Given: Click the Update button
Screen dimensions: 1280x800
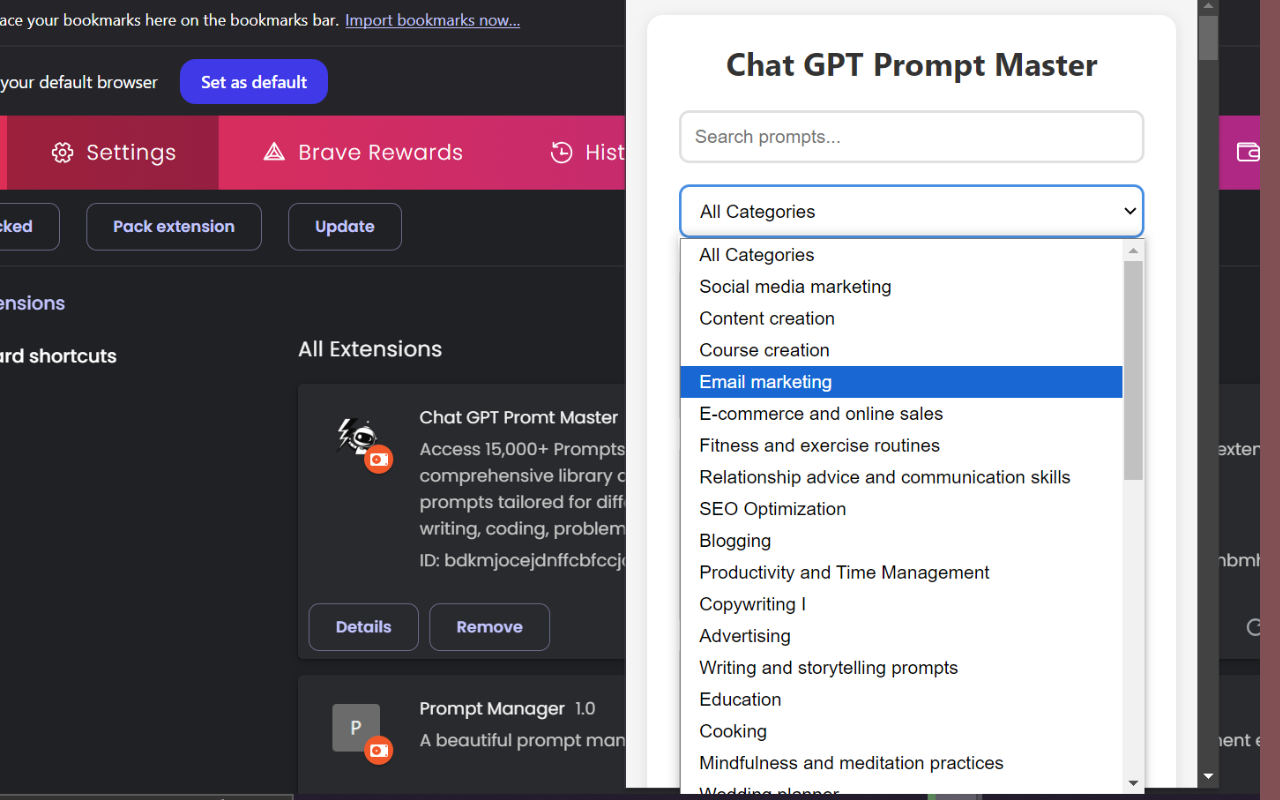Looking at the screenshot, I should coord(345,226).
